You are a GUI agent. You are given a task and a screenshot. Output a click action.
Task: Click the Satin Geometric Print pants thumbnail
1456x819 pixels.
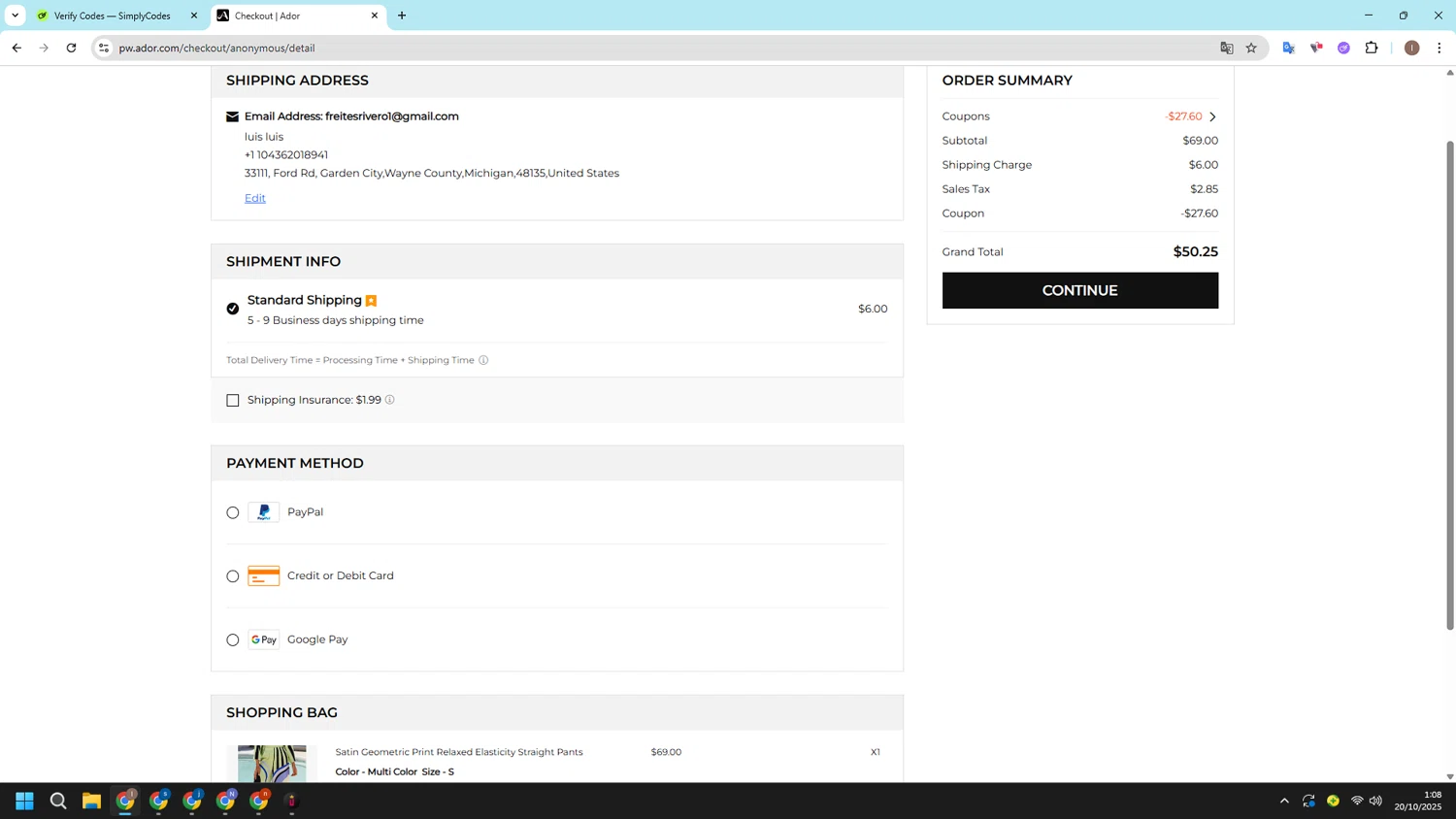point(272,764)
